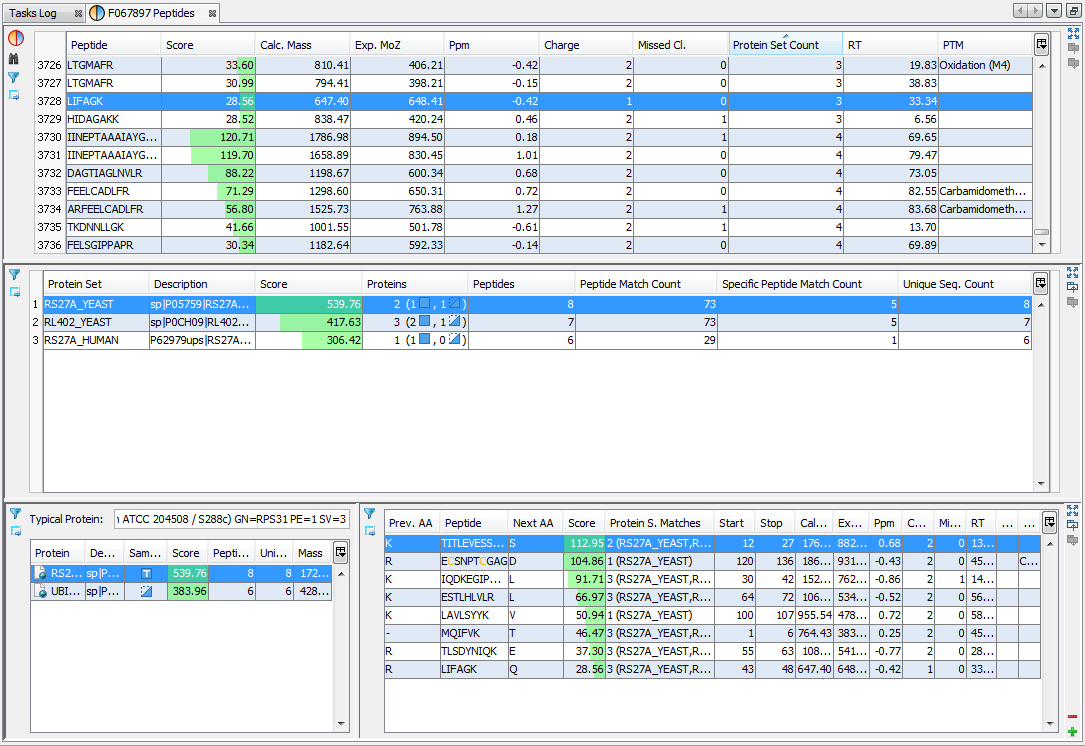Switch to the Tasks Log tab

[34, 13]
